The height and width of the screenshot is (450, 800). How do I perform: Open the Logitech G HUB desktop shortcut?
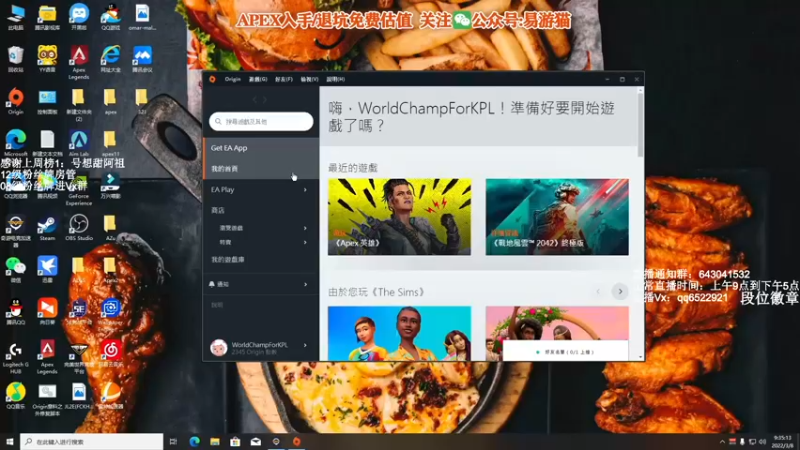[16, 356]
